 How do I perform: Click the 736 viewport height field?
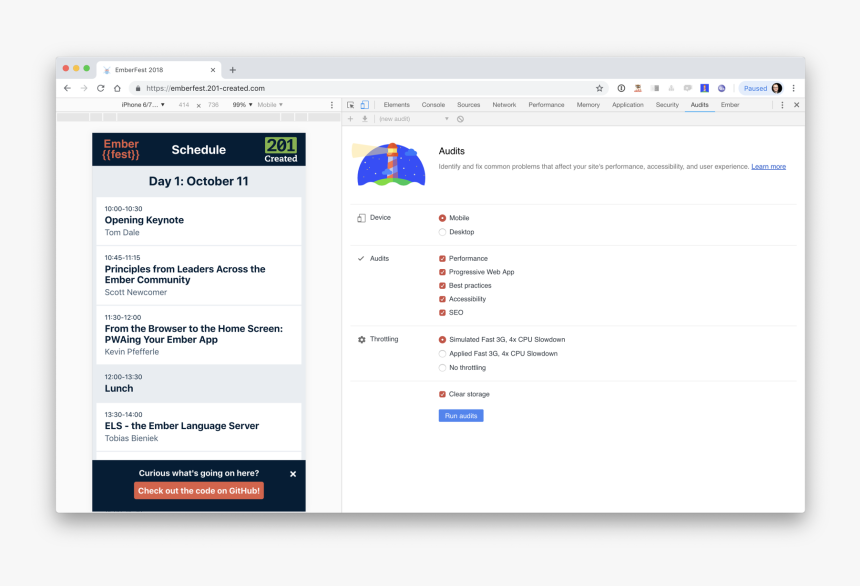213,105
